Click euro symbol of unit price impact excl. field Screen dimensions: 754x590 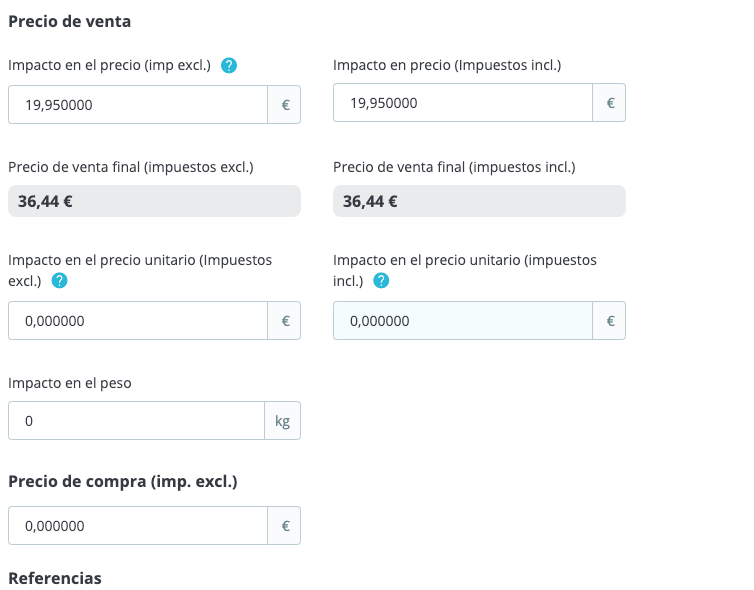click(x=285, y=321)
